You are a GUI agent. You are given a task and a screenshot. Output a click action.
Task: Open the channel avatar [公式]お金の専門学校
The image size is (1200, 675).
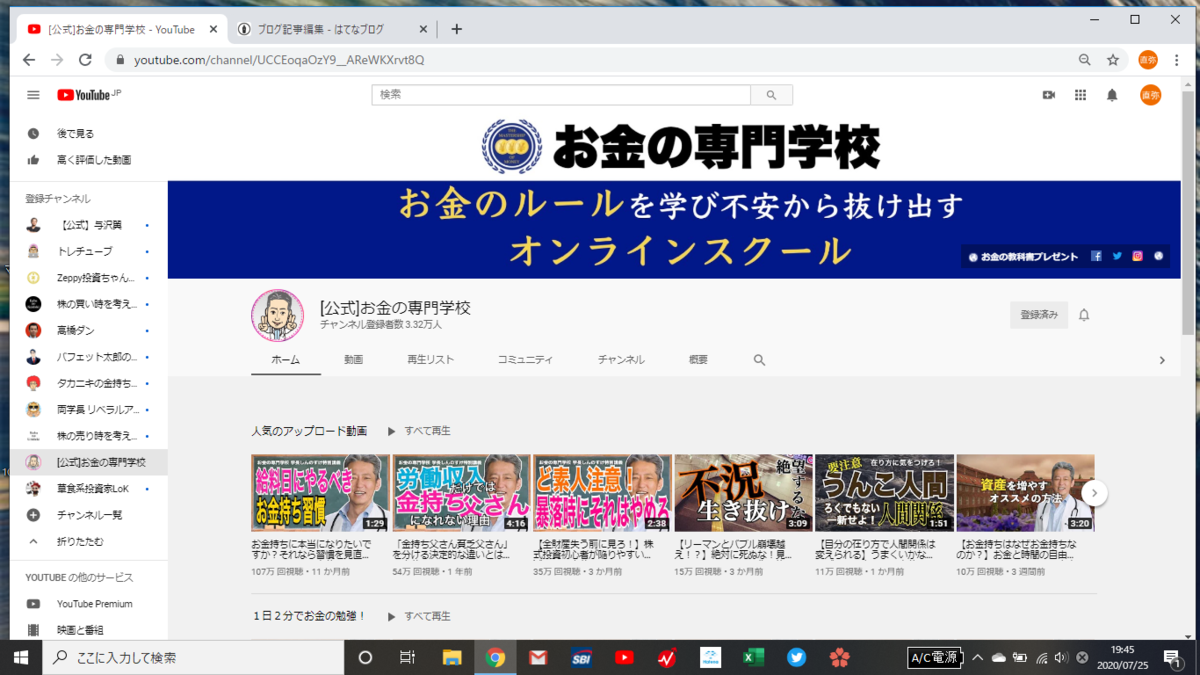point(277,316)
